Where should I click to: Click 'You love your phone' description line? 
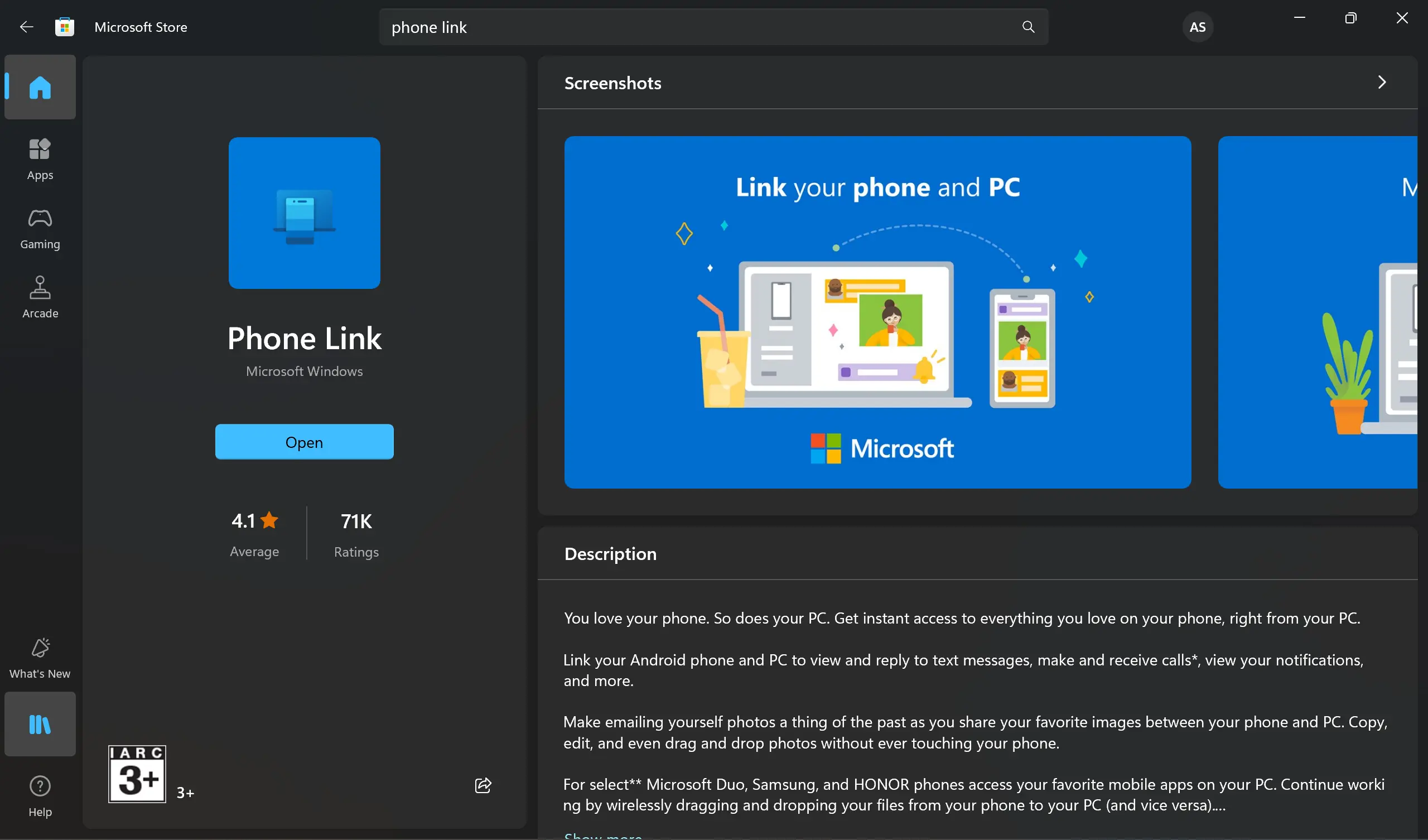pos(962,618)
